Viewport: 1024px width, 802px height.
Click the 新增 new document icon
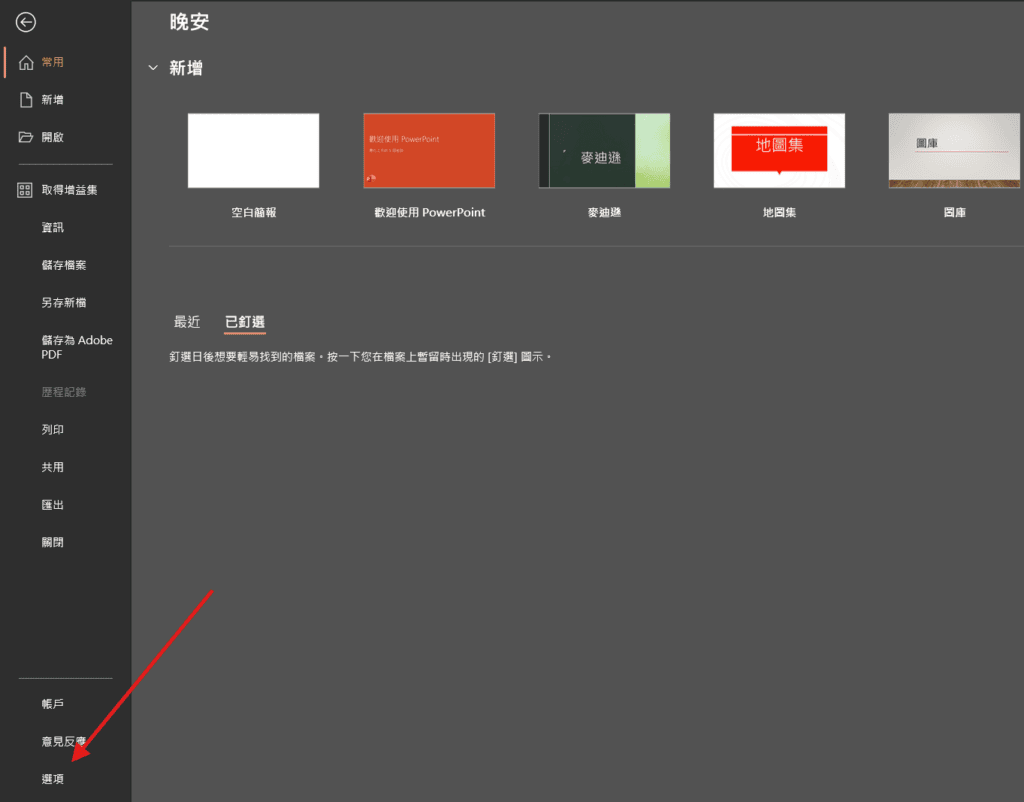26,100
